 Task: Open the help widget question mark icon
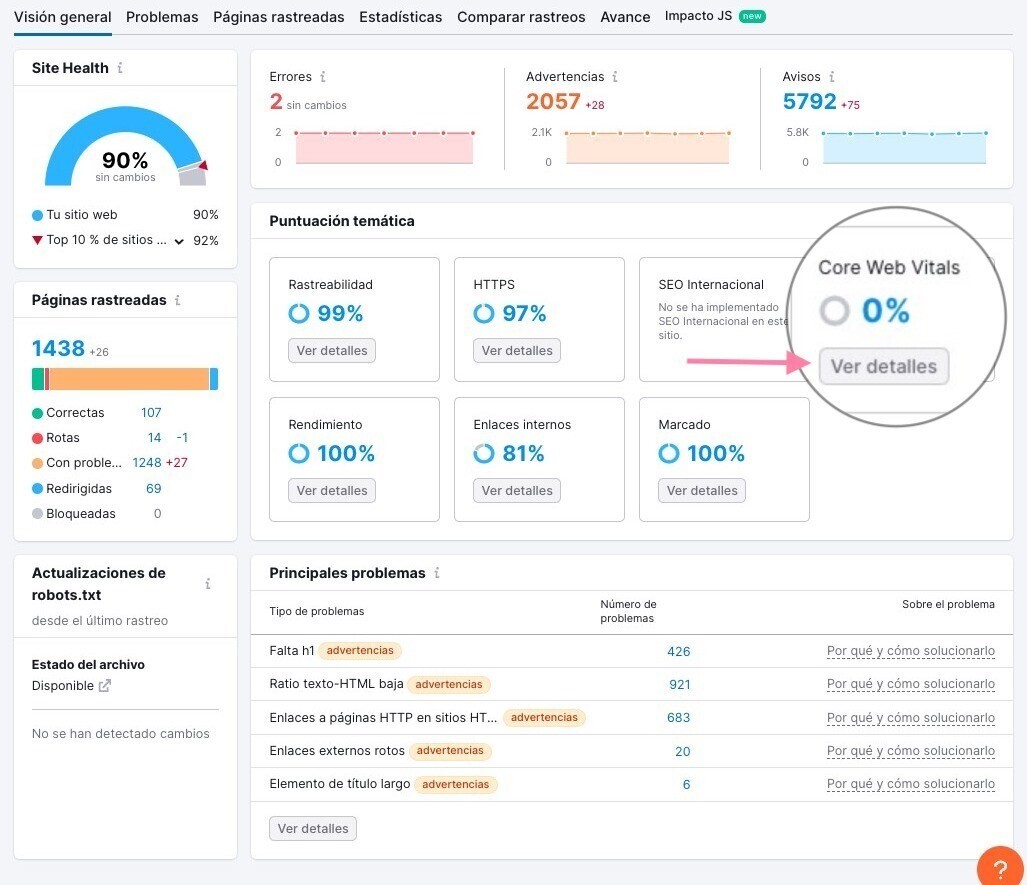point(1001,866)
